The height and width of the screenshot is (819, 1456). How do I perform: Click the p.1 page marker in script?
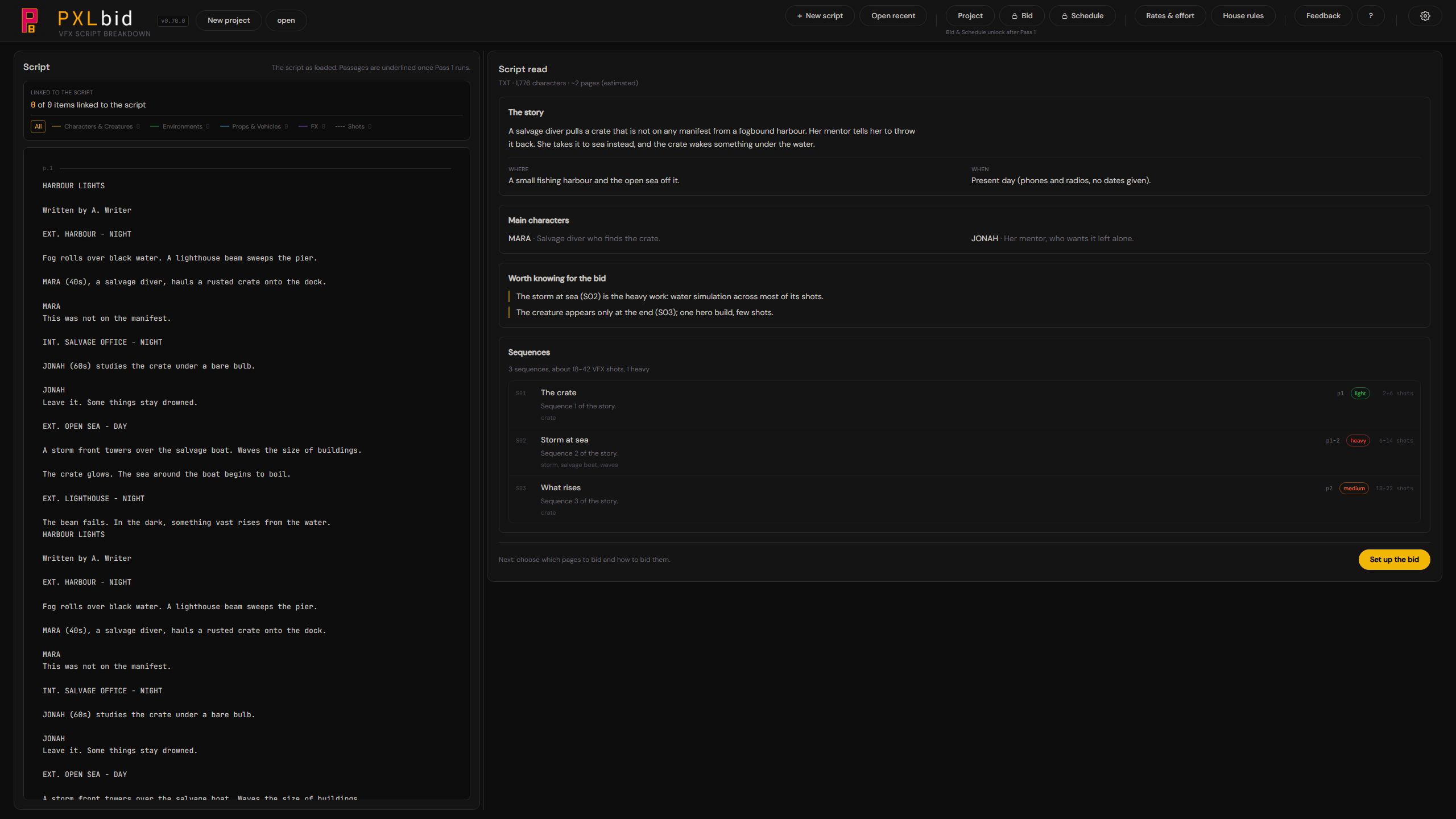[x=48, y=168]
